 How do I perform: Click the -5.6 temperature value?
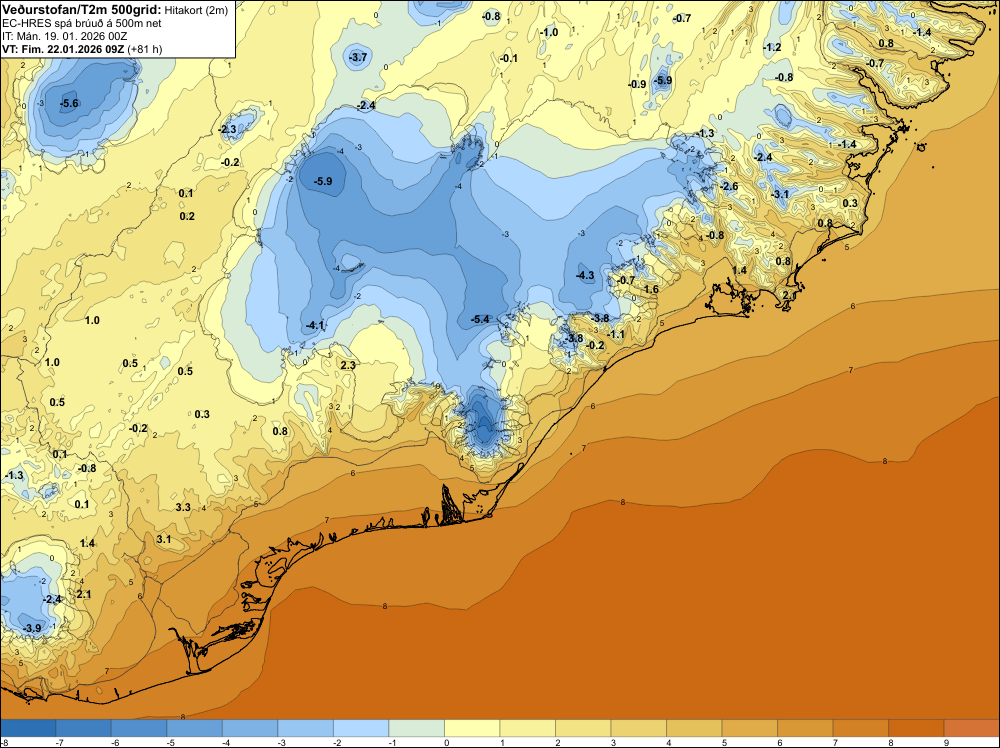(70, 103)
